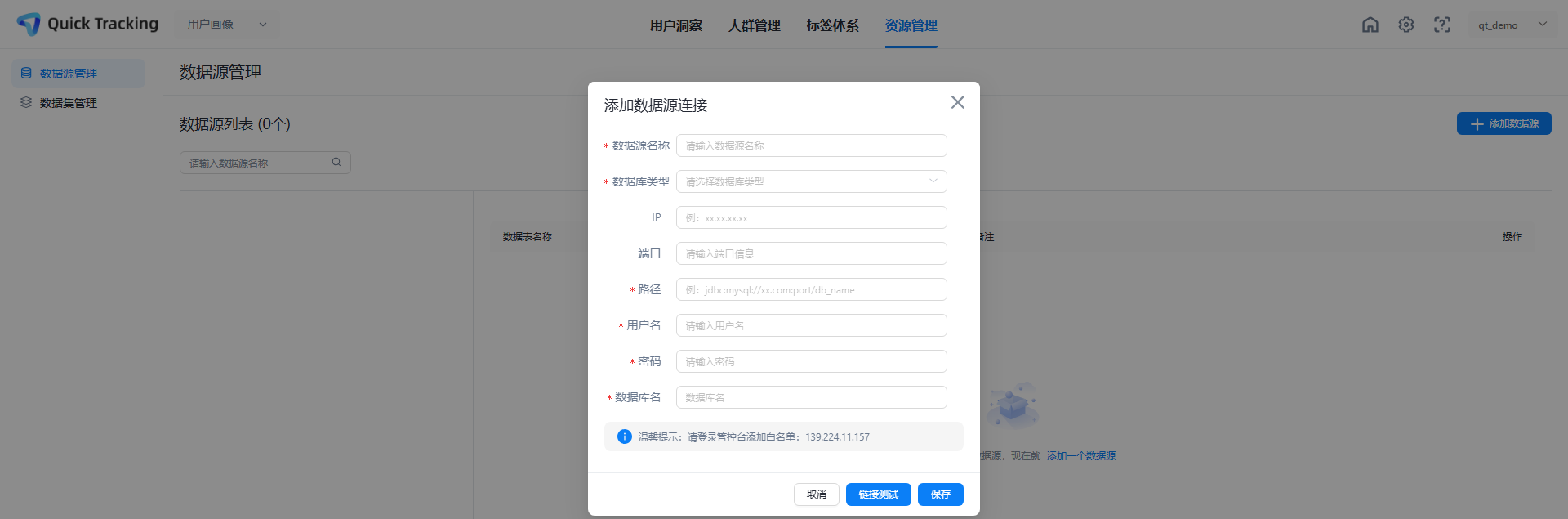Open 数据源管理 in the sidebar
The width and height of the screenshot is (1568, 519).
tap(78, 73)
